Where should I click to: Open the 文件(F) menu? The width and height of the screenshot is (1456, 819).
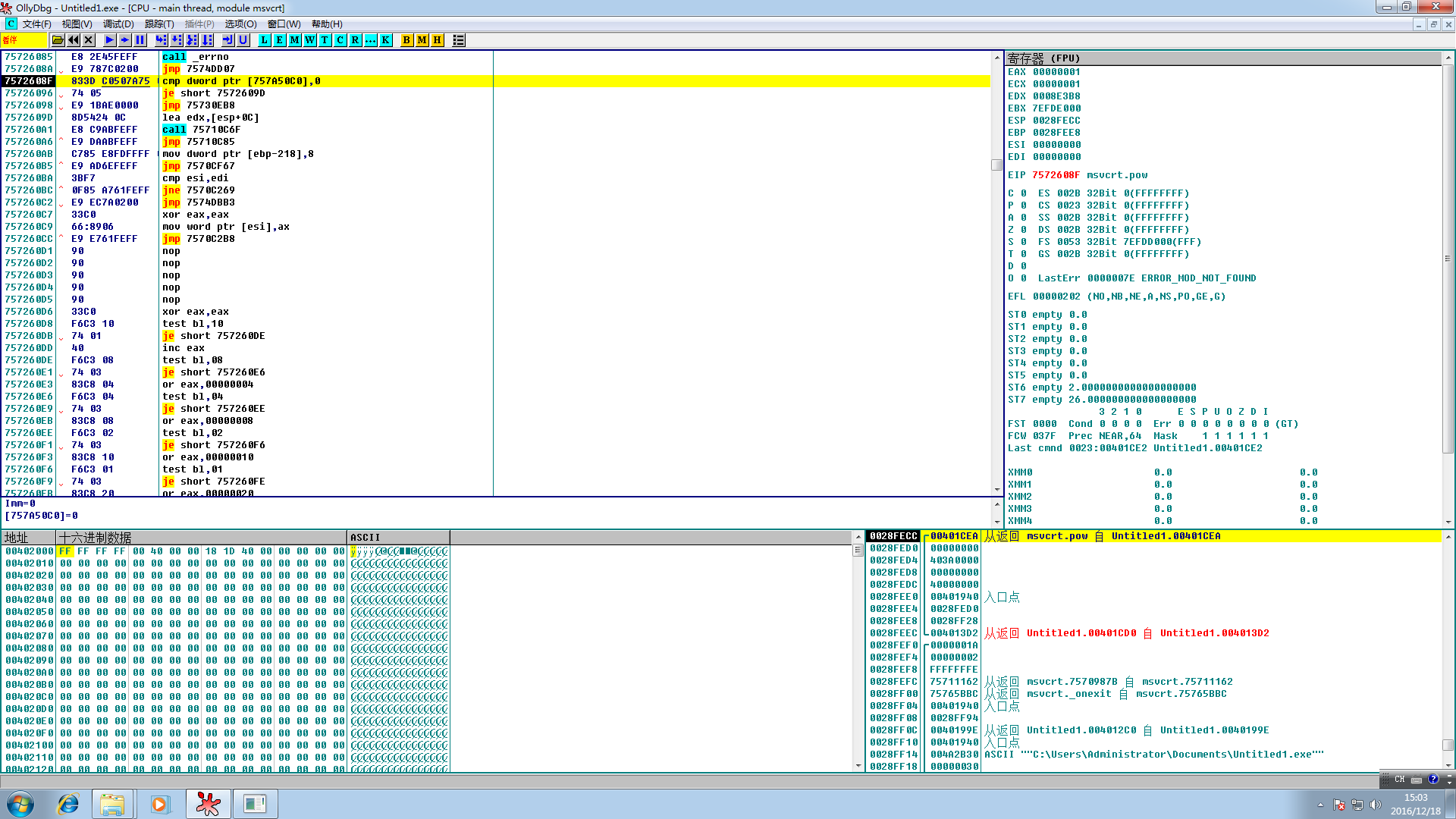point(37,24)
